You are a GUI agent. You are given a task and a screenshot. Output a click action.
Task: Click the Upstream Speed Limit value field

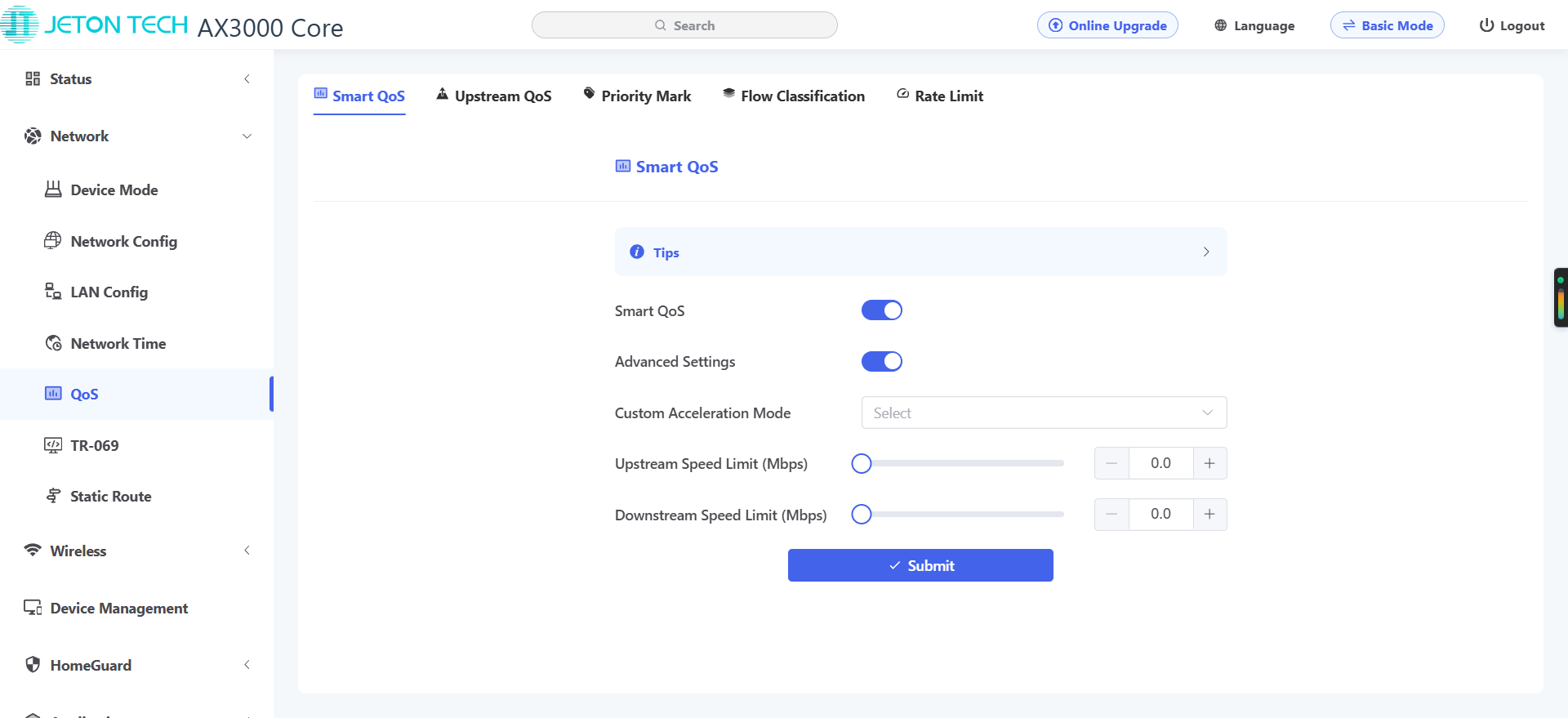tap(1160, 463)
